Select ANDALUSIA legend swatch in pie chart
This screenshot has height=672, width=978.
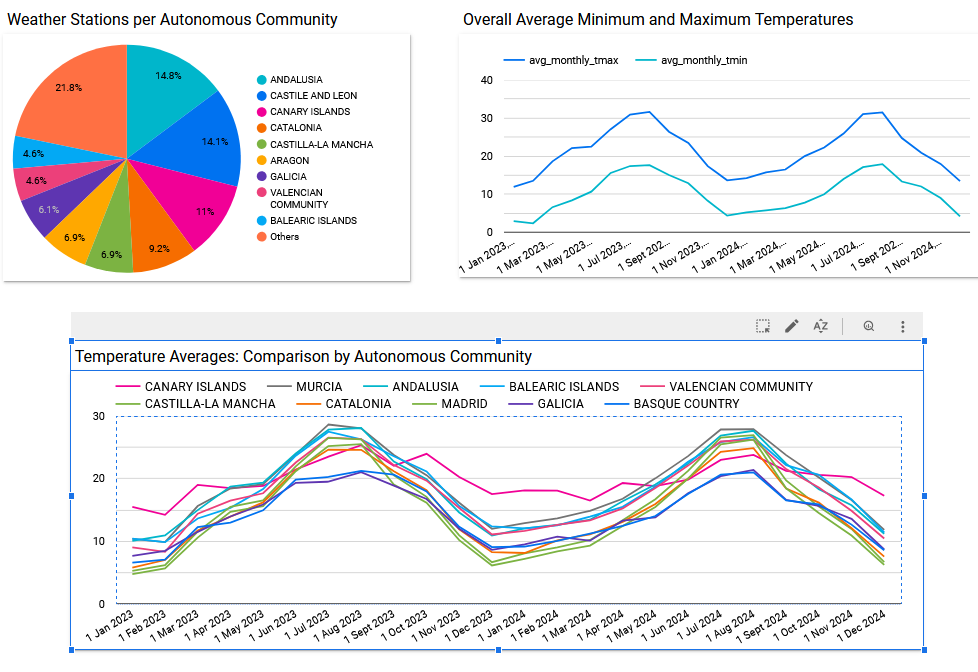pos(262,80)
